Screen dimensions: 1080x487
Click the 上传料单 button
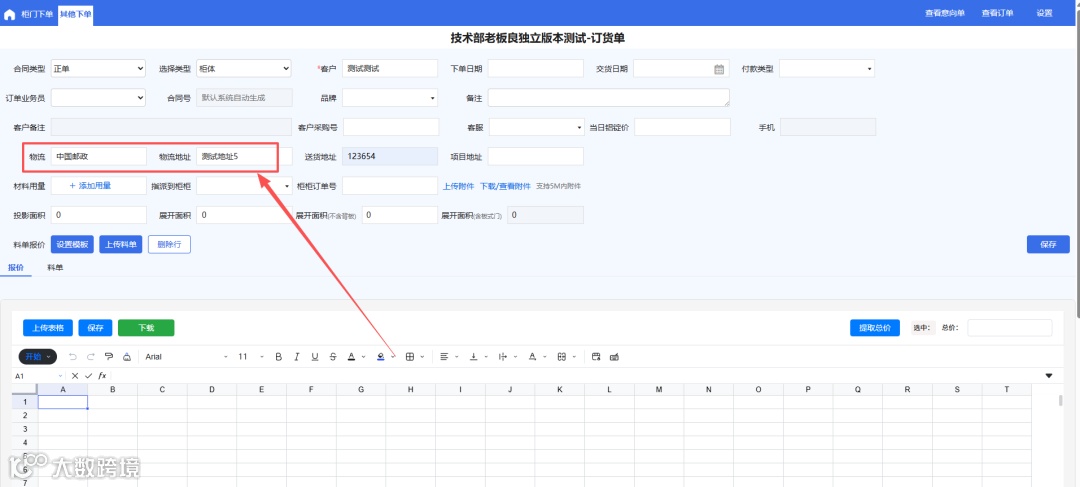[x=121, y=245]
